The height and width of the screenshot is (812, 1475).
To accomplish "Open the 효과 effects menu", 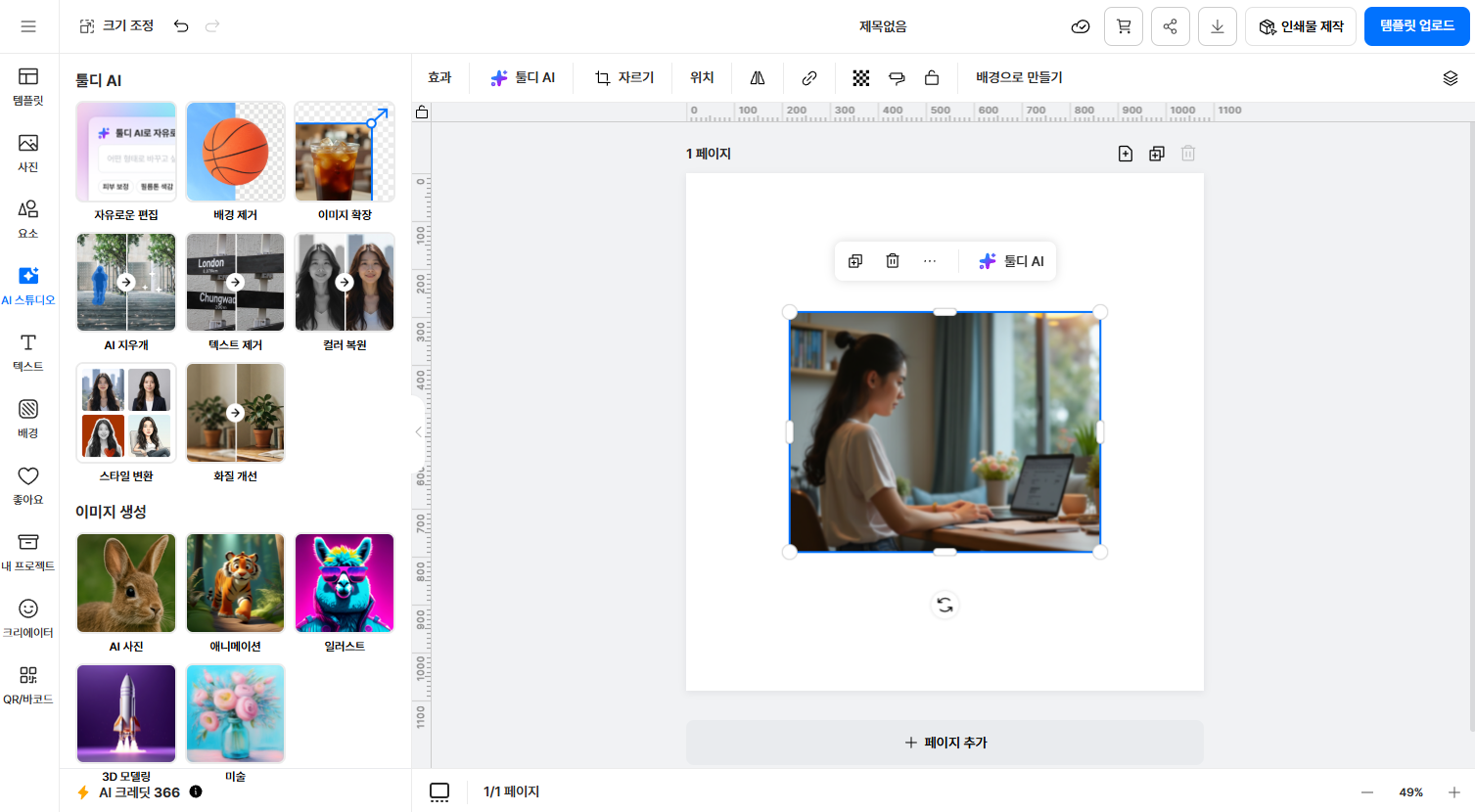I will click(x=439, y=77).
